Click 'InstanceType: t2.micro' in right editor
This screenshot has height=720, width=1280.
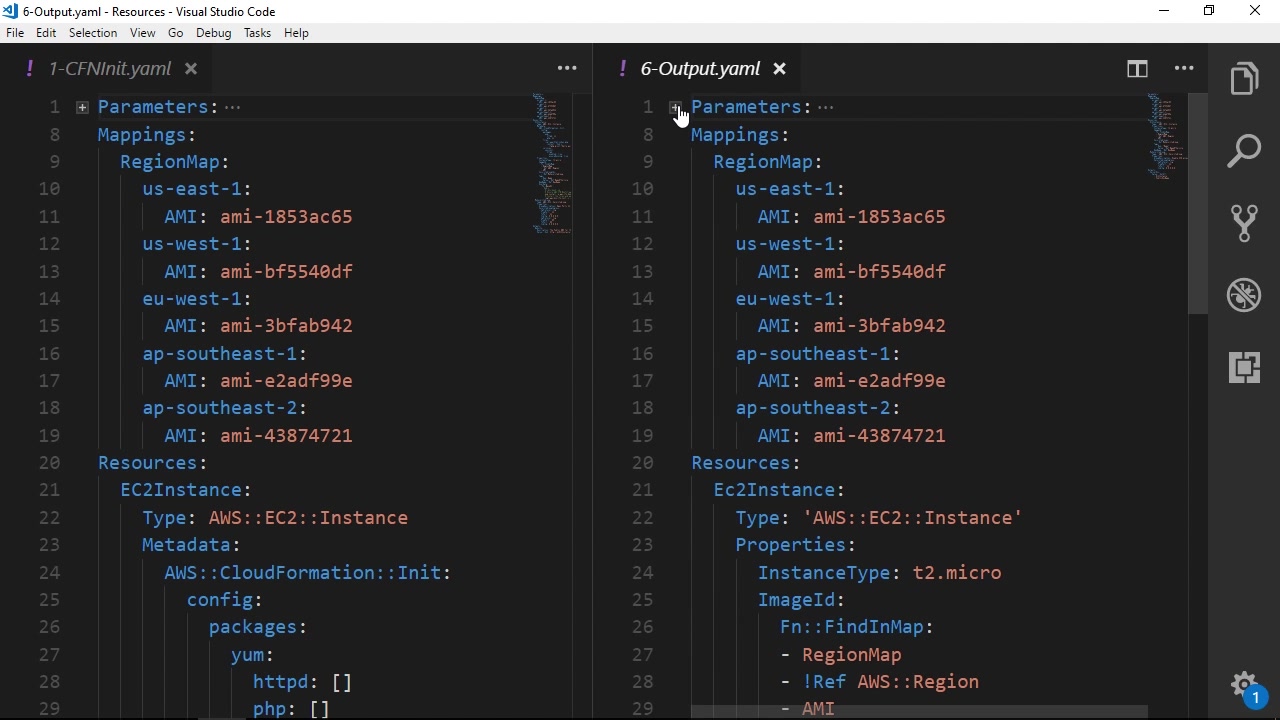pos(880,573)
